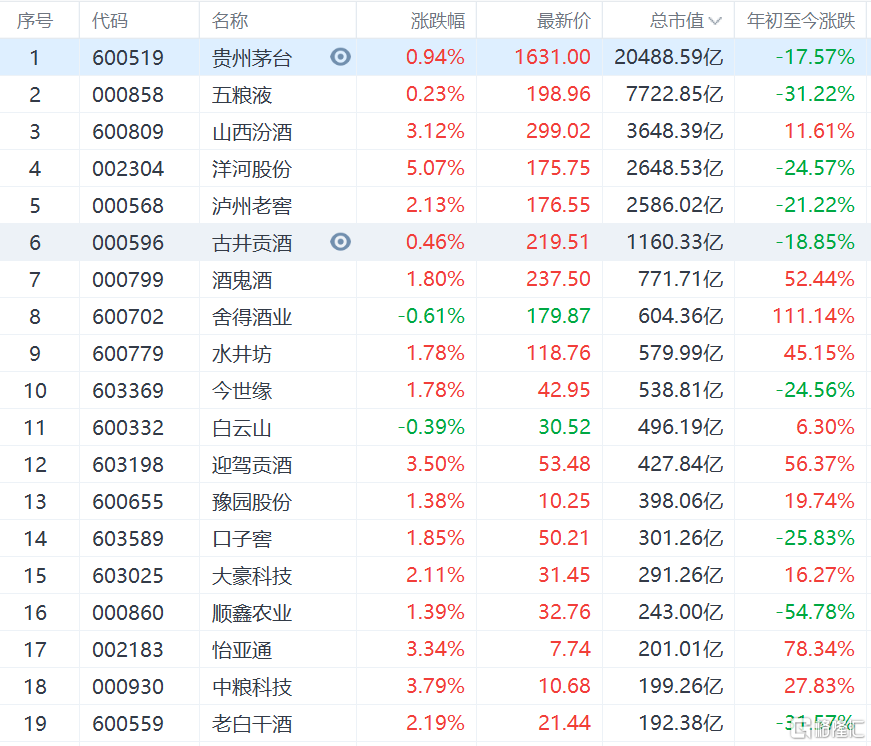Click 白云山 change -0.39%

click(x=431, y=427)
